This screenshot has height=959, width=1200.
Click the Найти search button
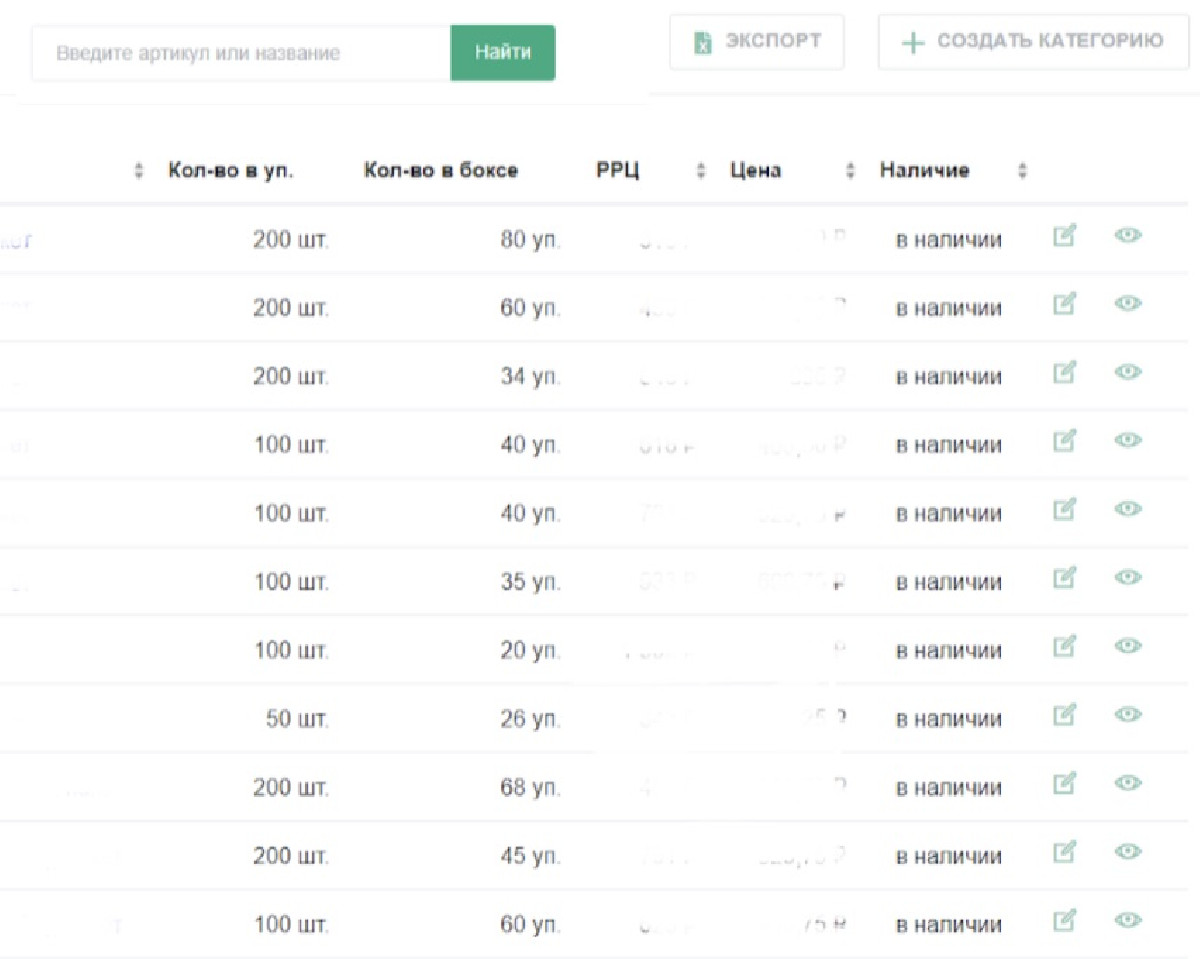pos(503,53)
